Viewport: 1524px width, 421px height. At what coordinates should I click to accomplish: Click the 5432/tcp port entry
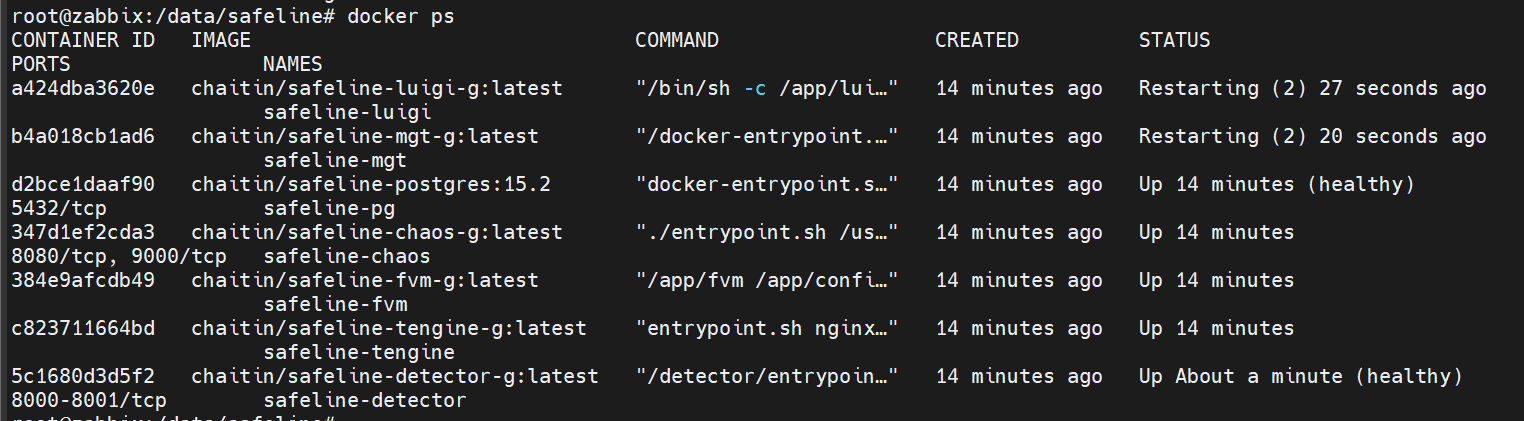(x=59, y=208)
